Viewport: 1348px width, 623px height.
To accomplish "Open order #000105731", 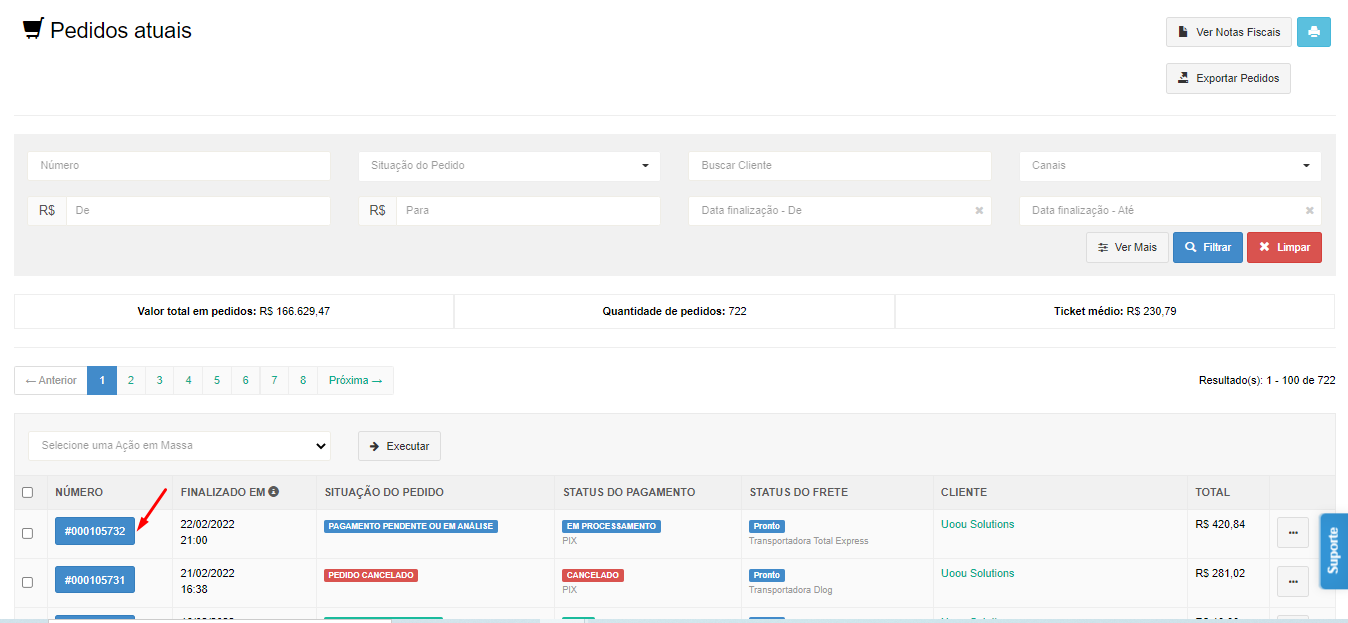I will [95, 580].
